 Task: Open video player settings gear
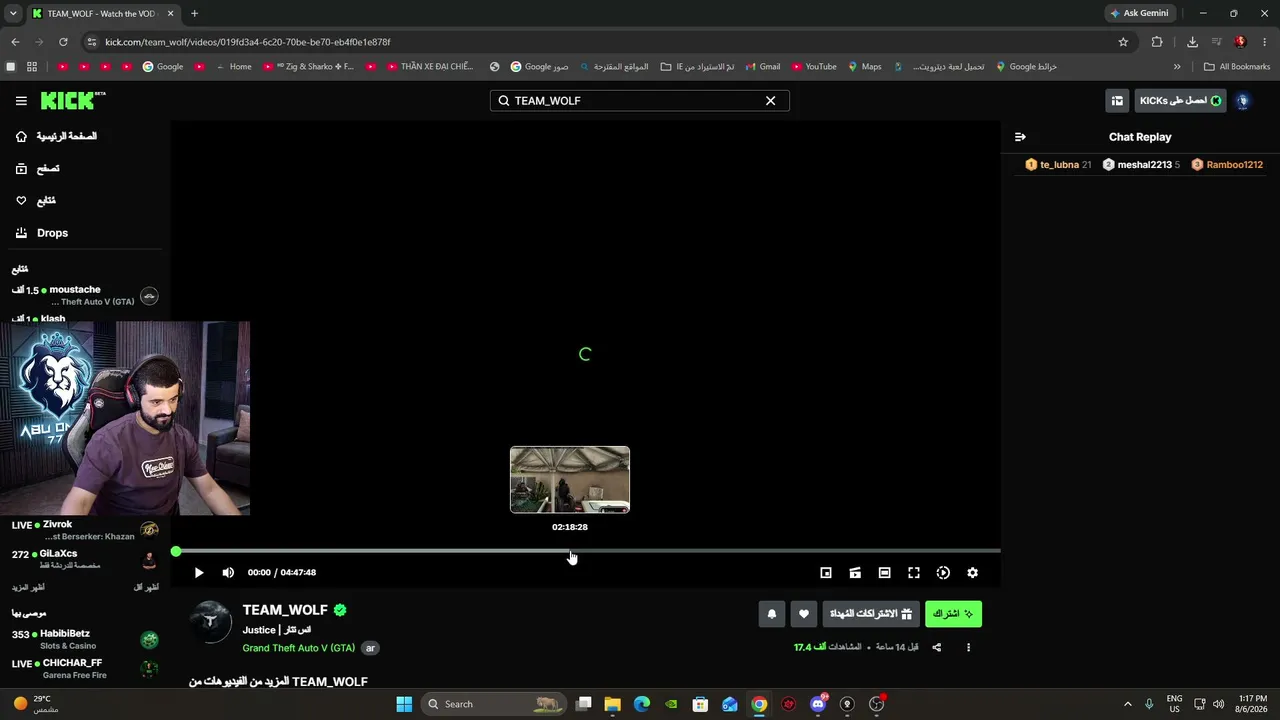tap(972, 573)
